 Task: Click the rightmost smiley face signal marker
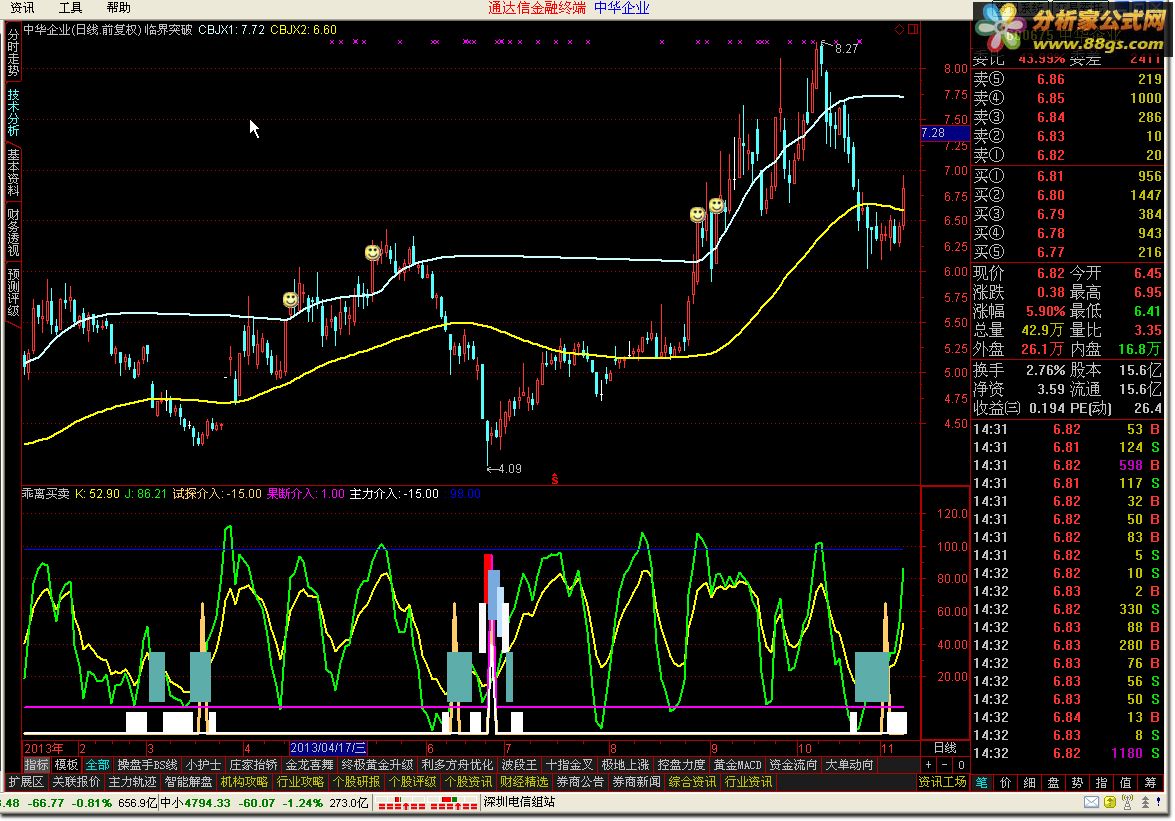tap(716, 205)
